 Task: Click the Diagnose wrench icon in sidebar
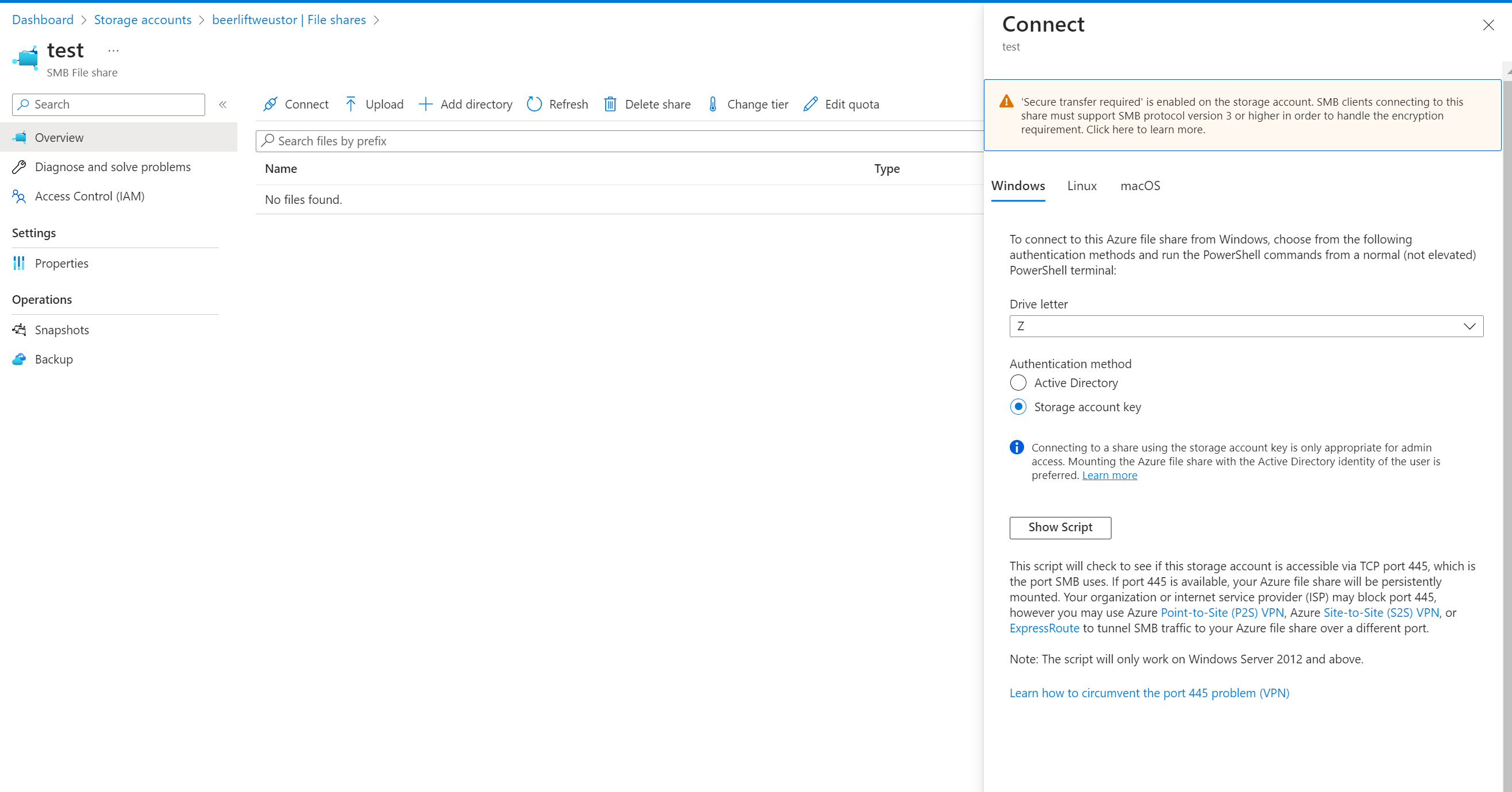(20, 167)
